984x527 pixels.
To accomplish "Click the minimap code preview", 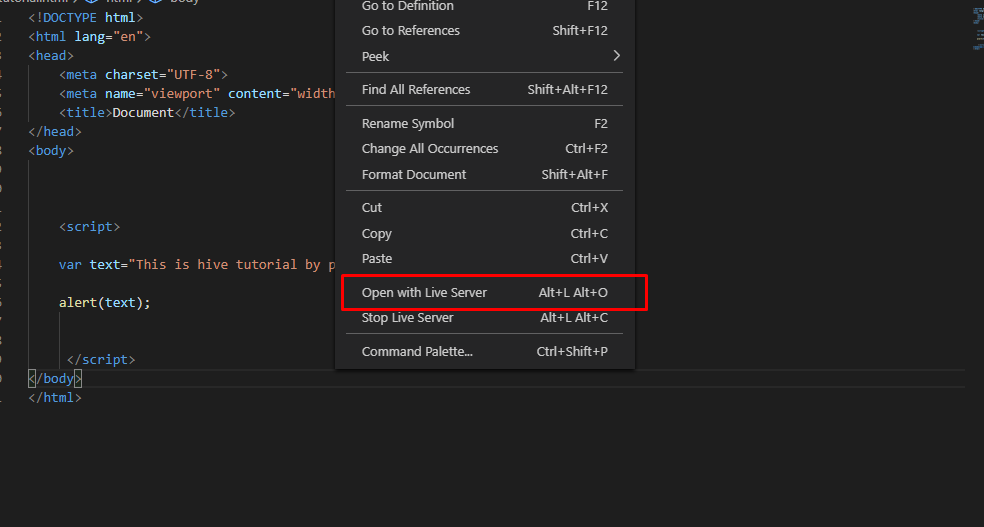I will coord(978,29).
